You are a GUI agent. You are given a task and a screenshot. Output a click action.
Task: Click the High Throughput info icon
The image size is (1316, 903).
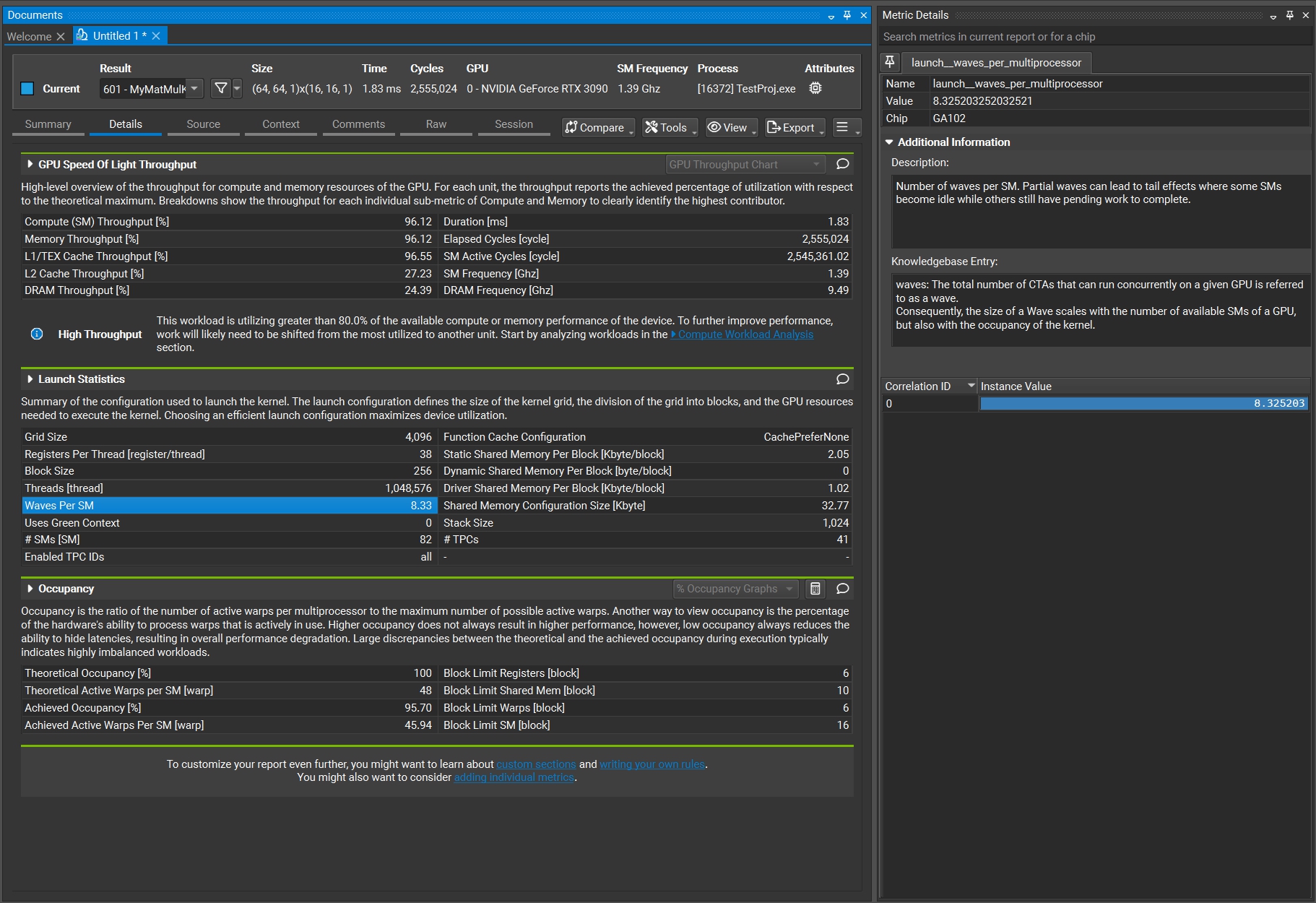tap(37, 334)
